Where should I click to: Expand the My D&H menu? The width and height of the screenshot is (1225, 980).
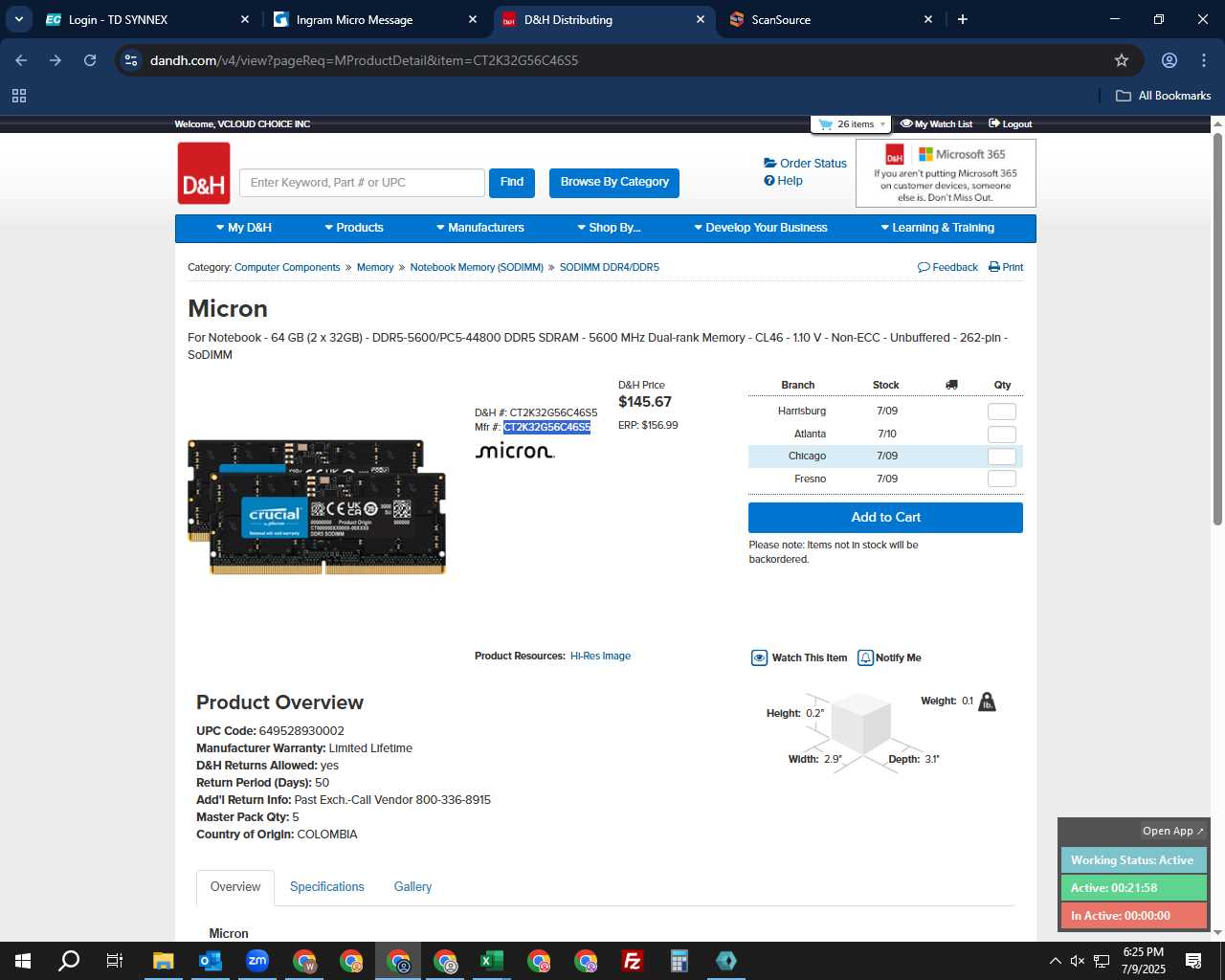pyautogui.click(x=244, y=228)
